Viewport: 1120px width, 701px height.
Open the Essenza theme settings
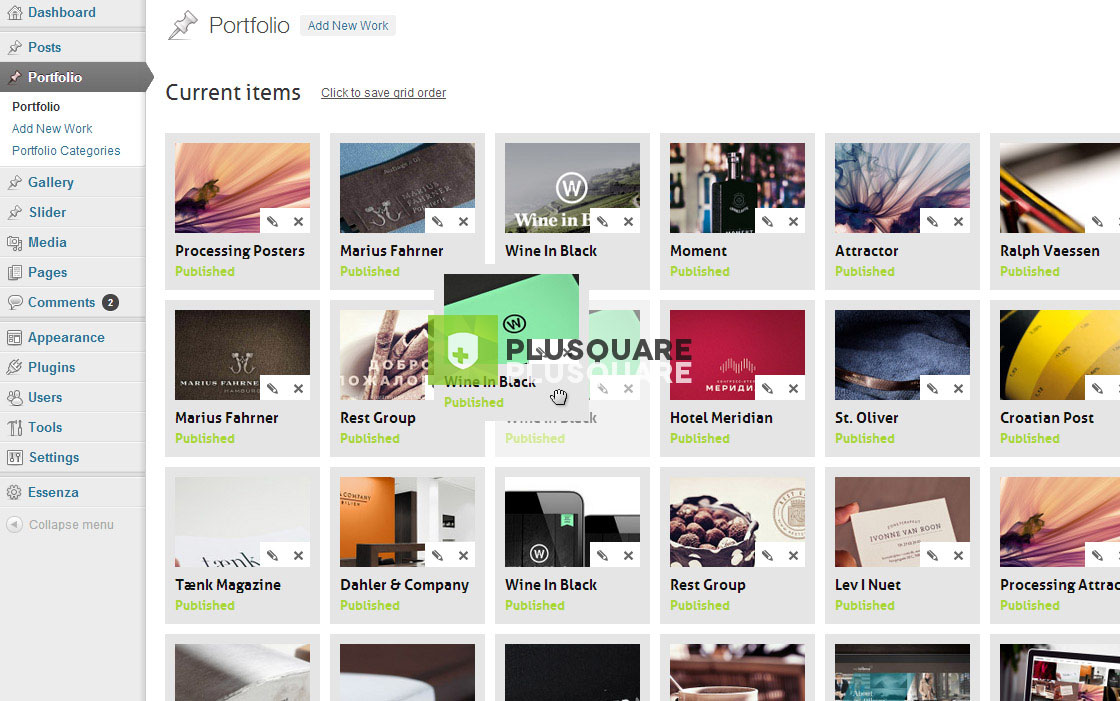pos(52,492)
